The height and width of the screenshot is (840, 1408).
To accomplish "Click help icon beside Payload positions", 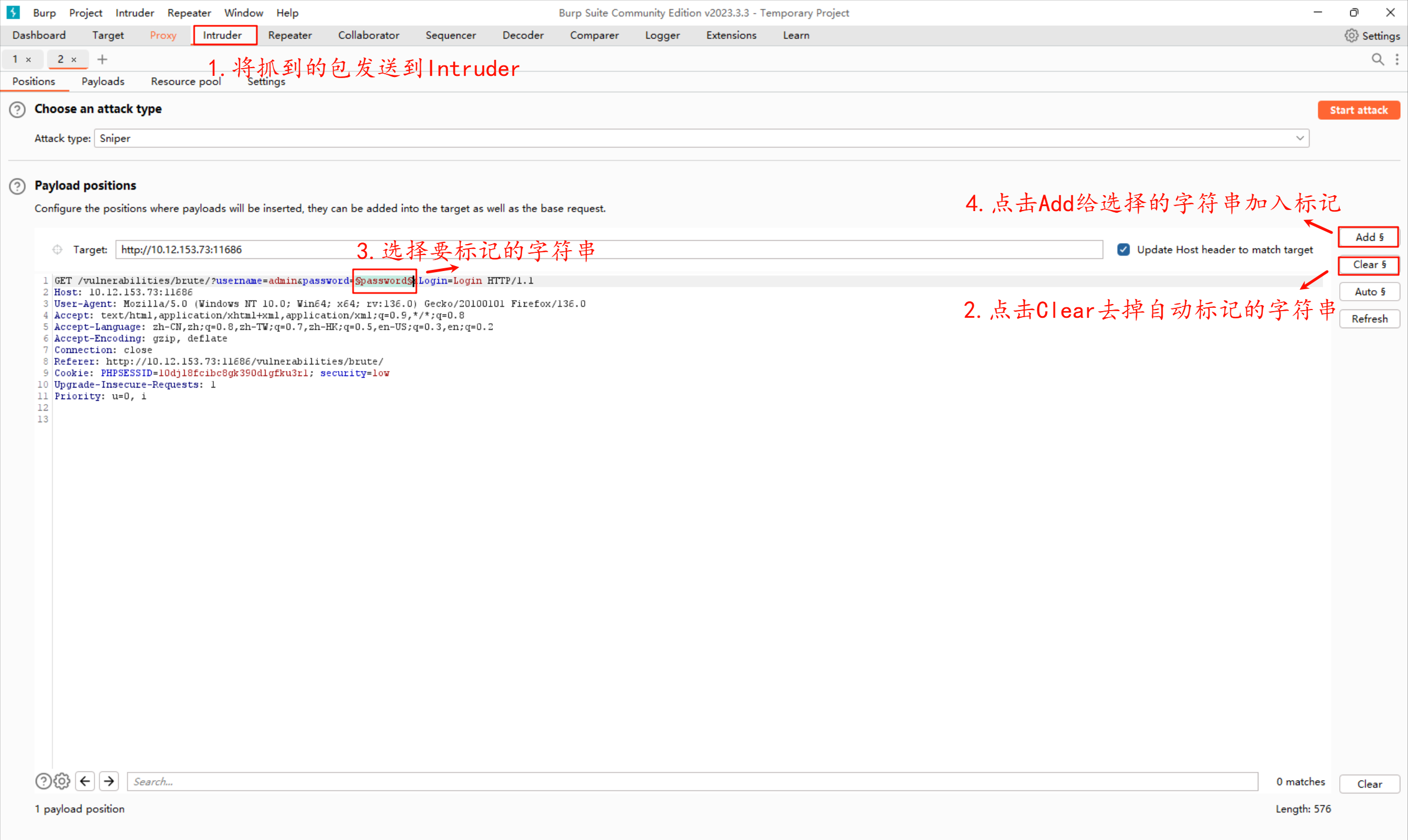I will (x=18, y=186).
